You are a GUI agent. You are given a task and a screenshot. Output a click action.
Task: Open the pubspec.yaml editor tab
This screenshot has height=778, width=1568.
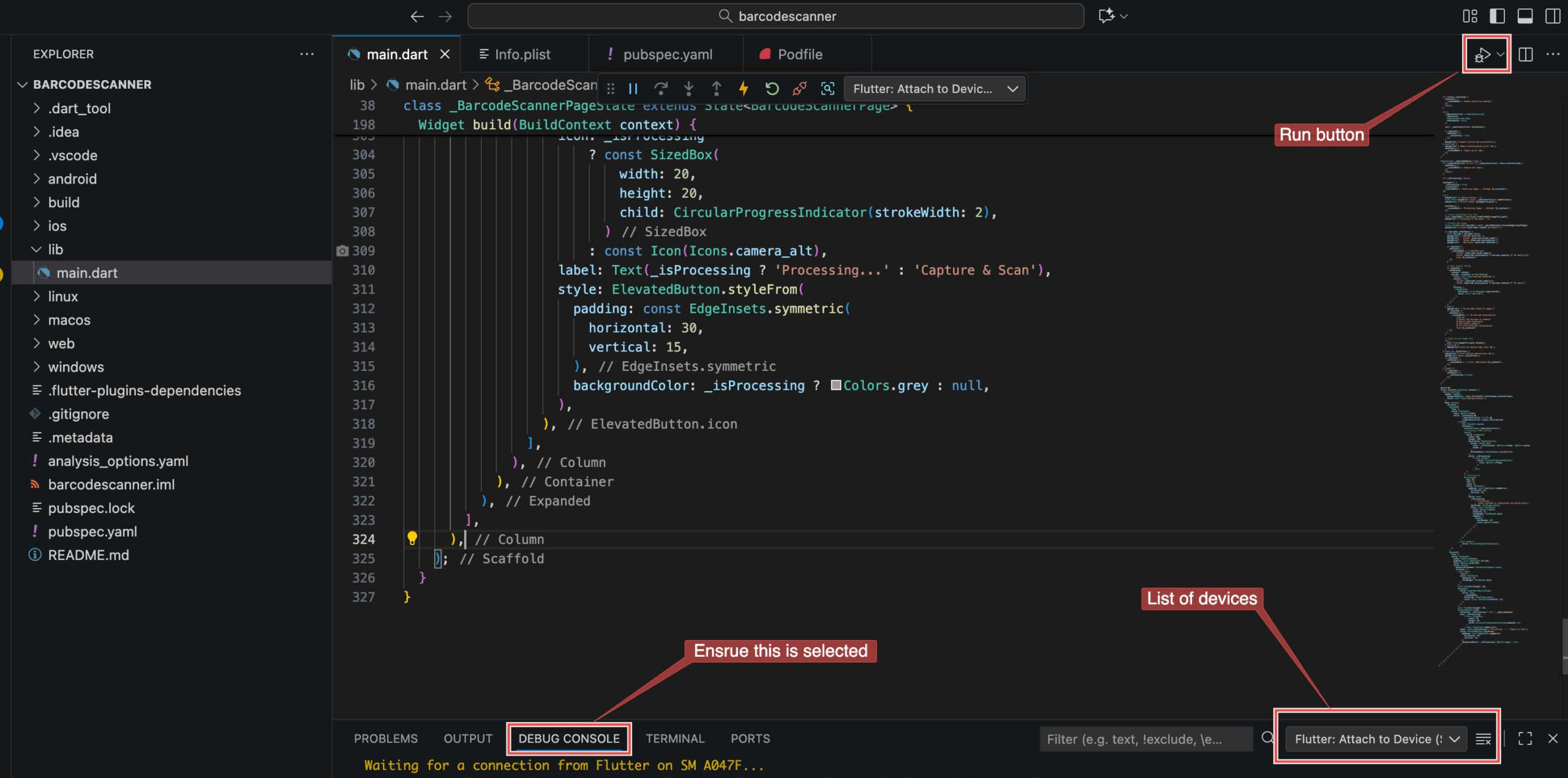tap(668, 54)
